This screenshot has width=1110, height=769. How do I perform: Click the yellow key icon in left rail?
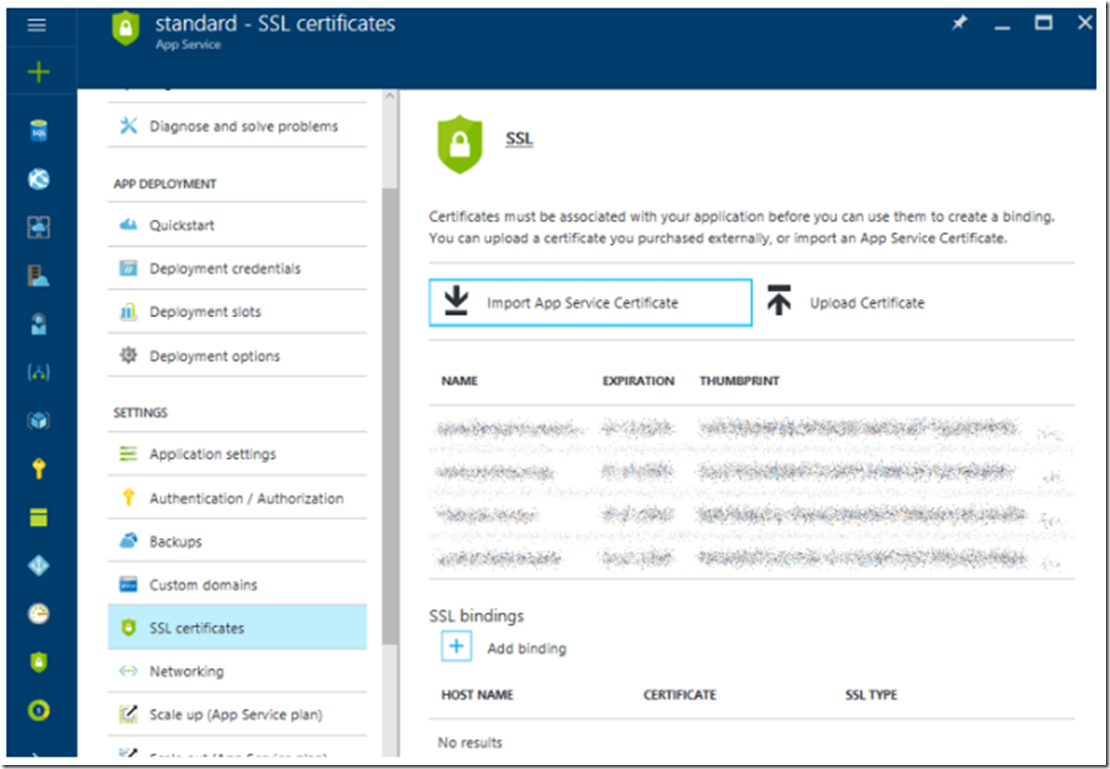tap(38, 469)
